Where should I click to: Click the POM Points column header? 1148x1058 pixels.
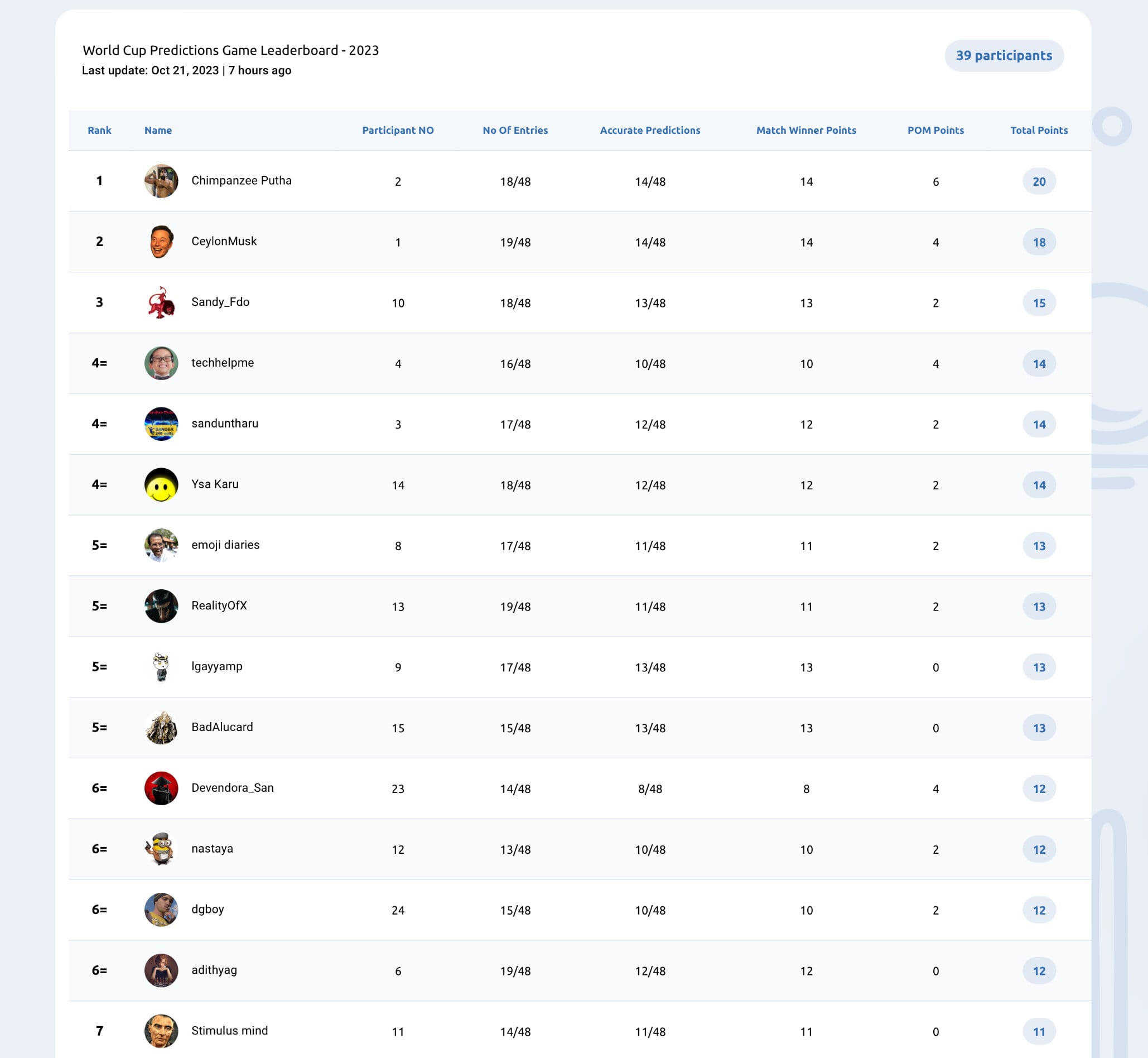point(935,130)
